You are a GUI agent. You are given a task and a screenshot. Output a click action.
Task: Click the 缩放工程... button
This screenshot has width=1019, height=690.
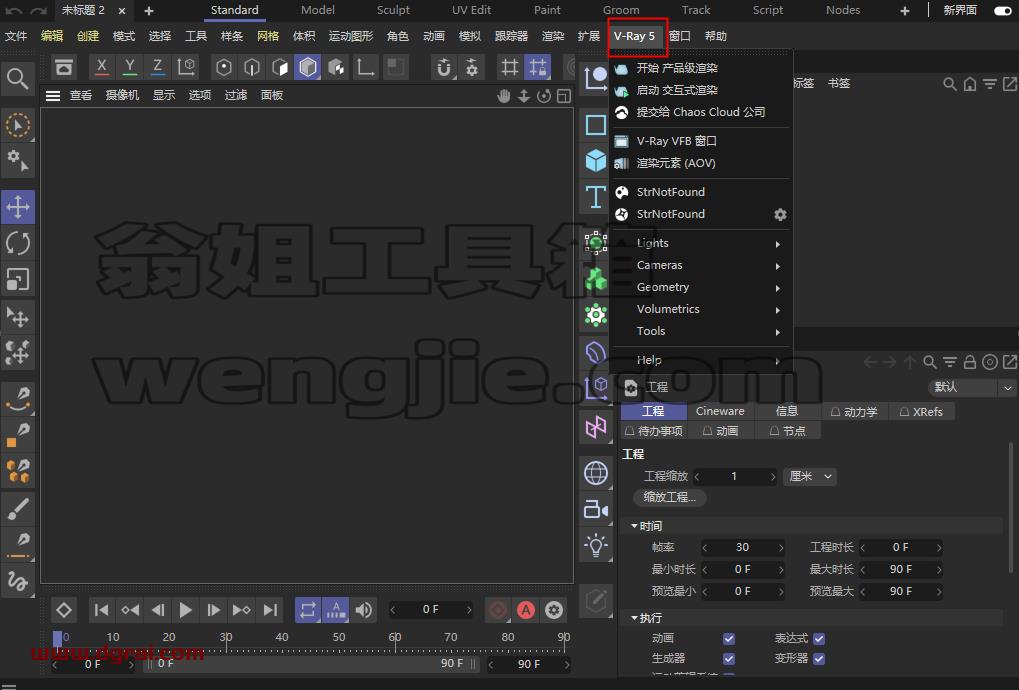coord(670,497)
